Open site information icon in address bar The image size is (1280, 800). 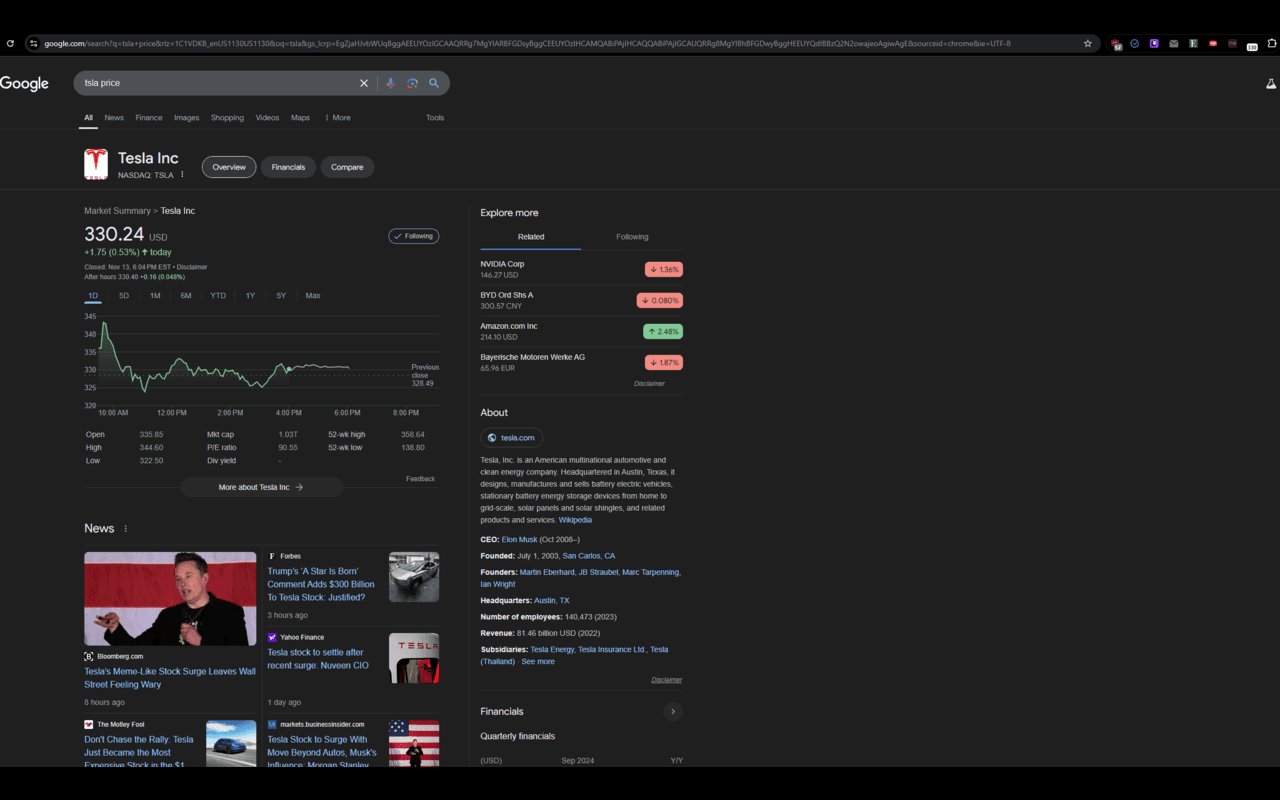33,44
